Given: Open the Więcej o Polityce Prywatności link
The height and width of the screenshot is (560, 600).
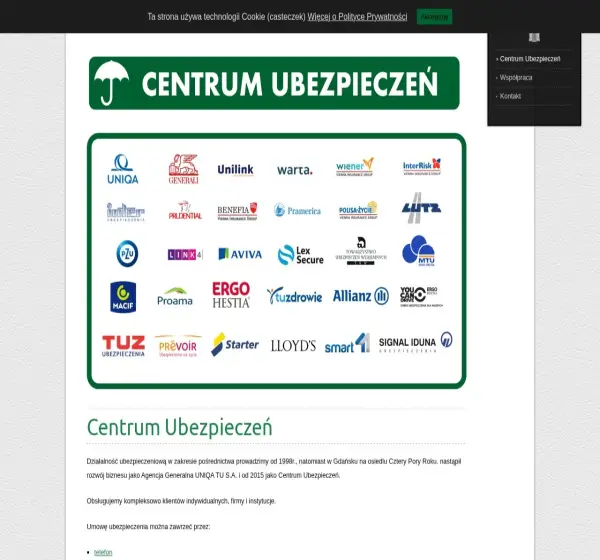Looking at the screenshot, I should point(357,17).
